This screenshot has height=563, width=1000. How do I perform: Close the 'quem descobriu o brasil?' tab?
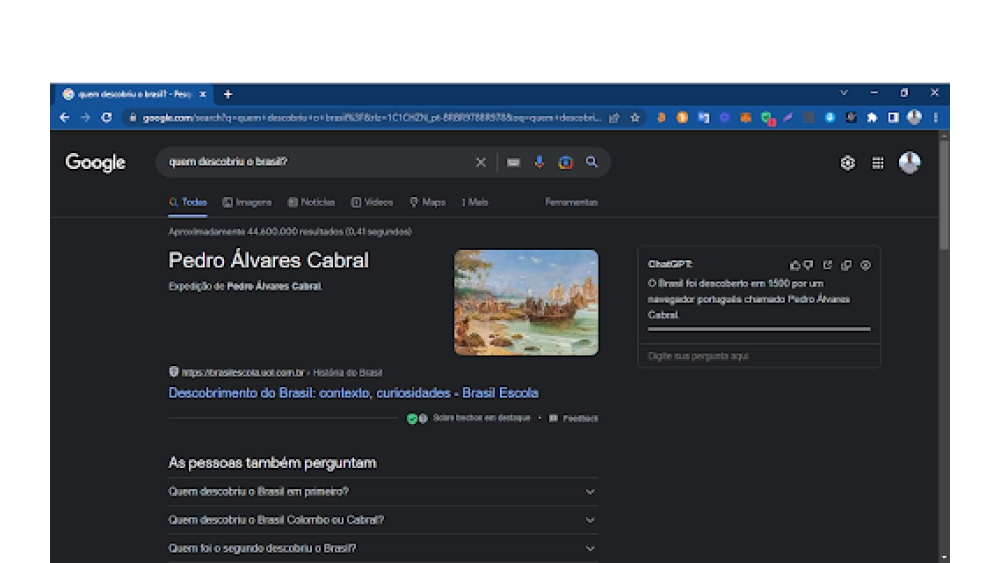click(x=203, y=94)
